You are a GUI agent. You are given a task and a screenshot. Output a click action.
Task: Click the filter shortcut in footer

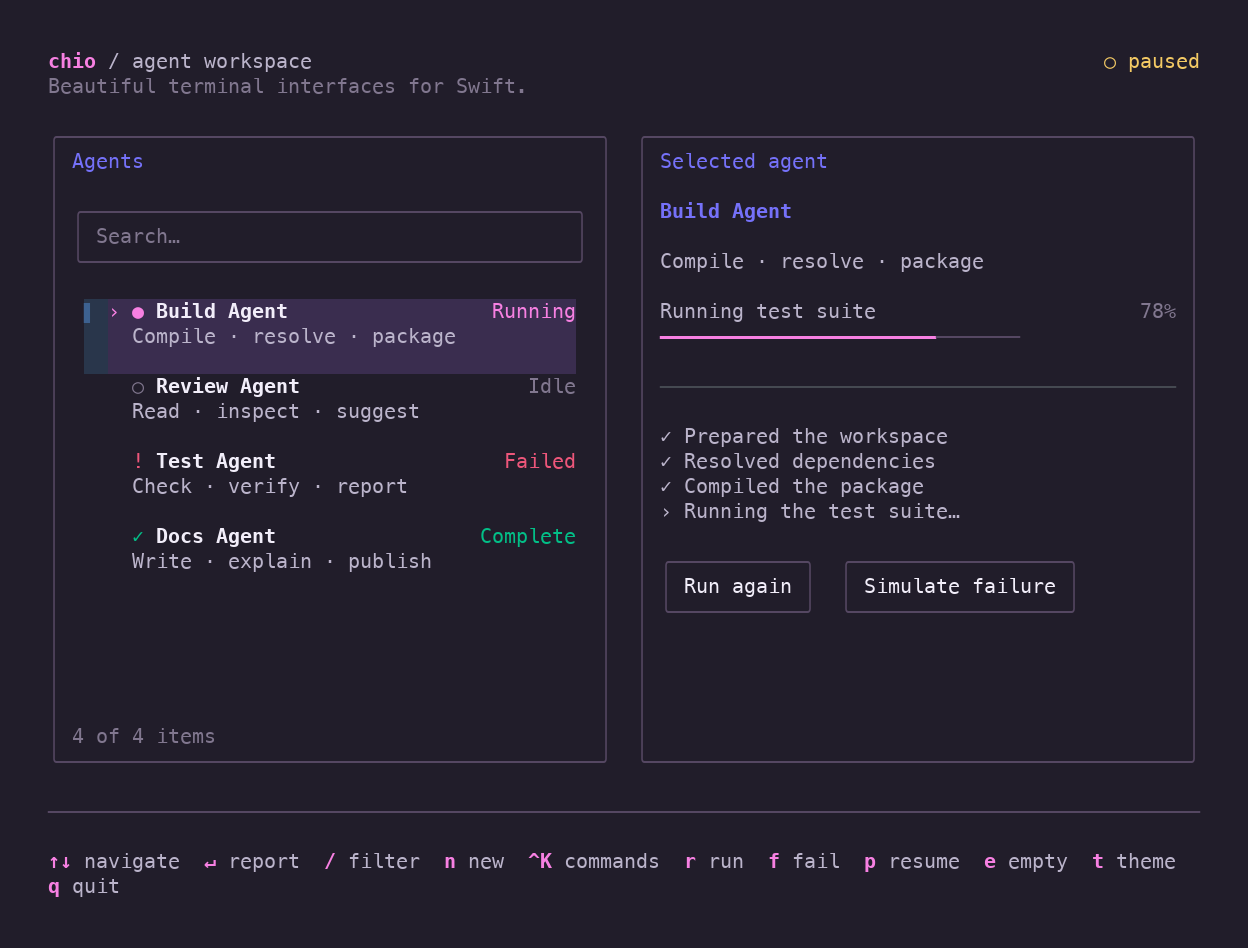tap(372, 862)
